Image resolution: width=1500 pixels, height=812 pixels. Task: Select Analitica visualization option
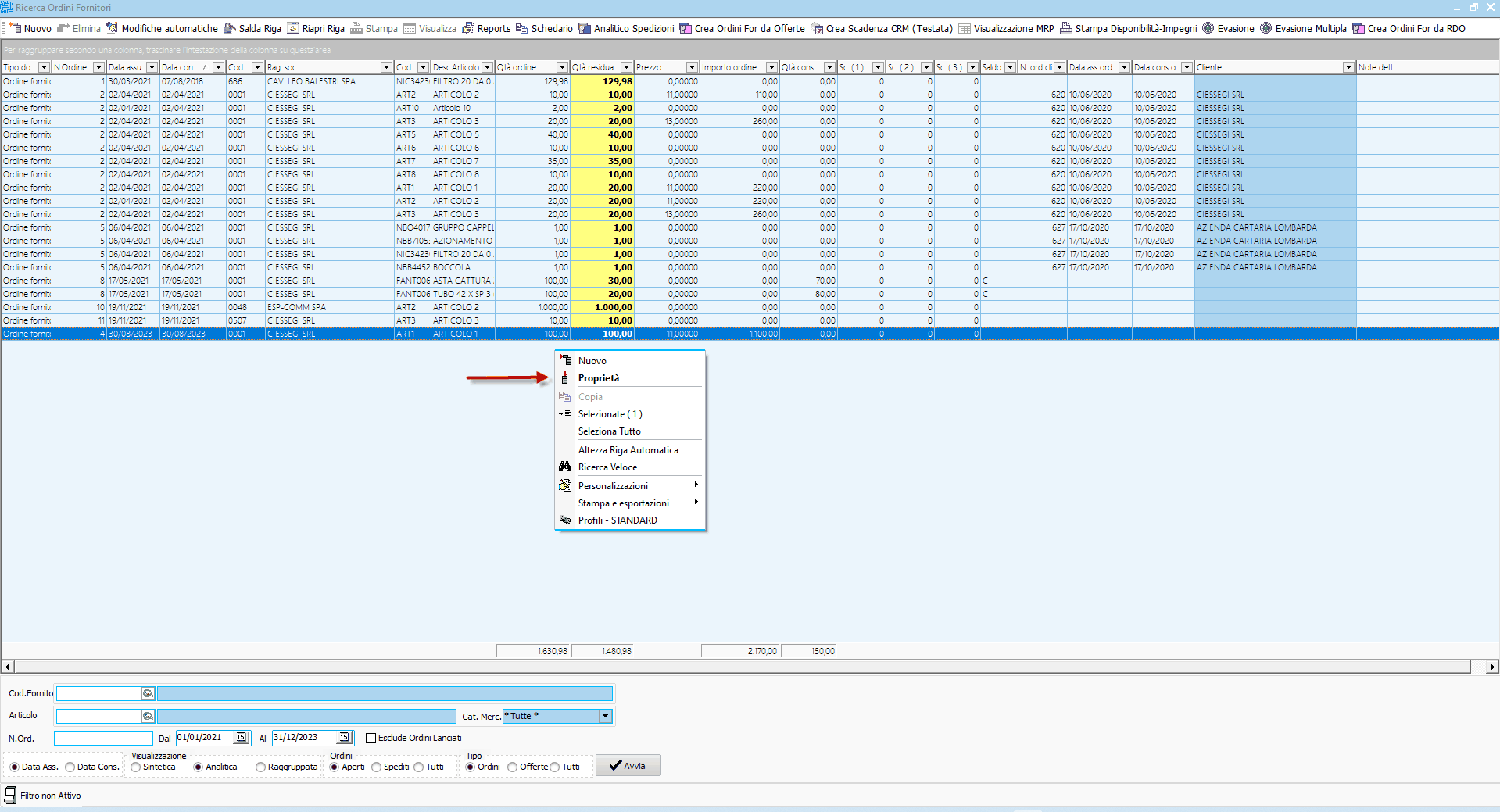tap(198, 767)
